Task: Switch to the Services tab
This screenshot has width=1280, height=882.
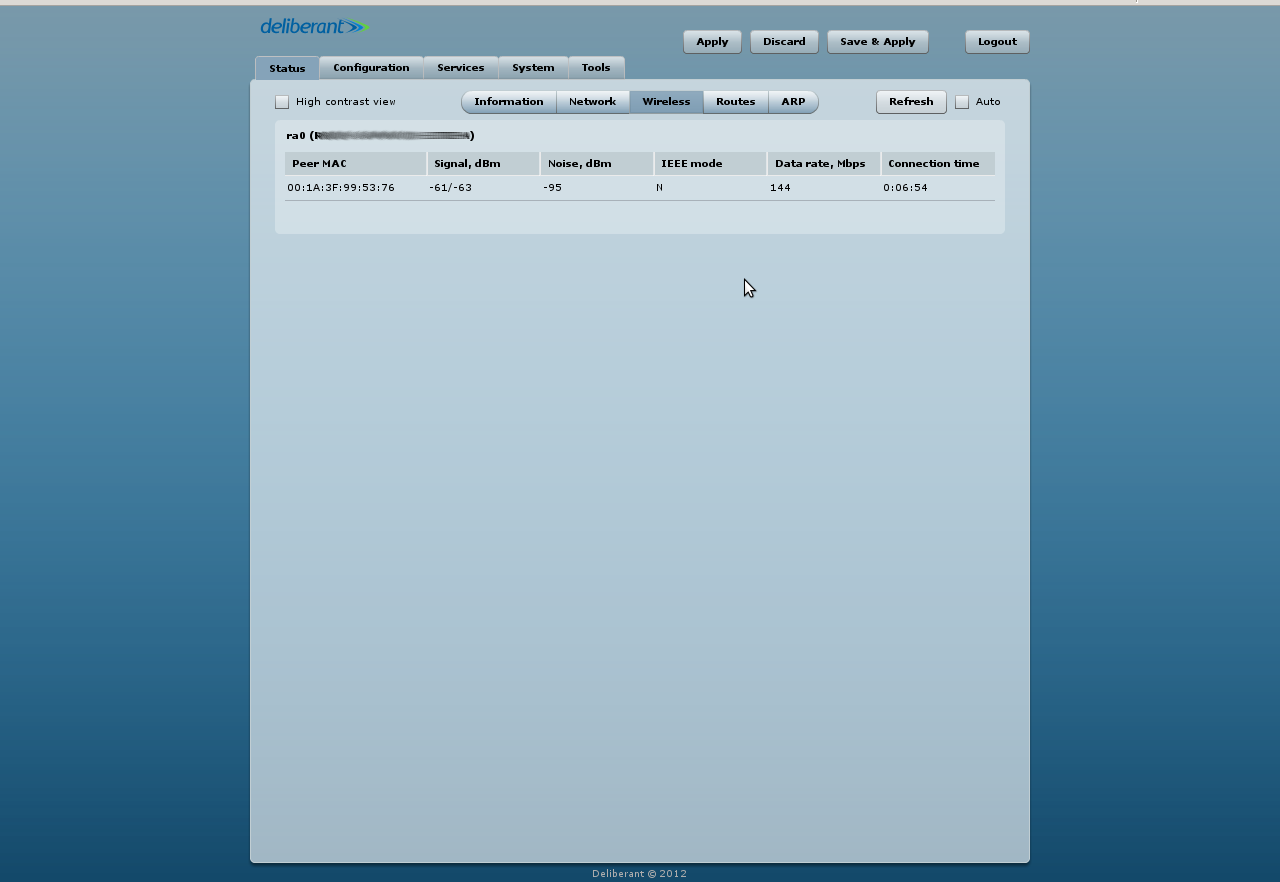Action: click(x=460, y=68)
